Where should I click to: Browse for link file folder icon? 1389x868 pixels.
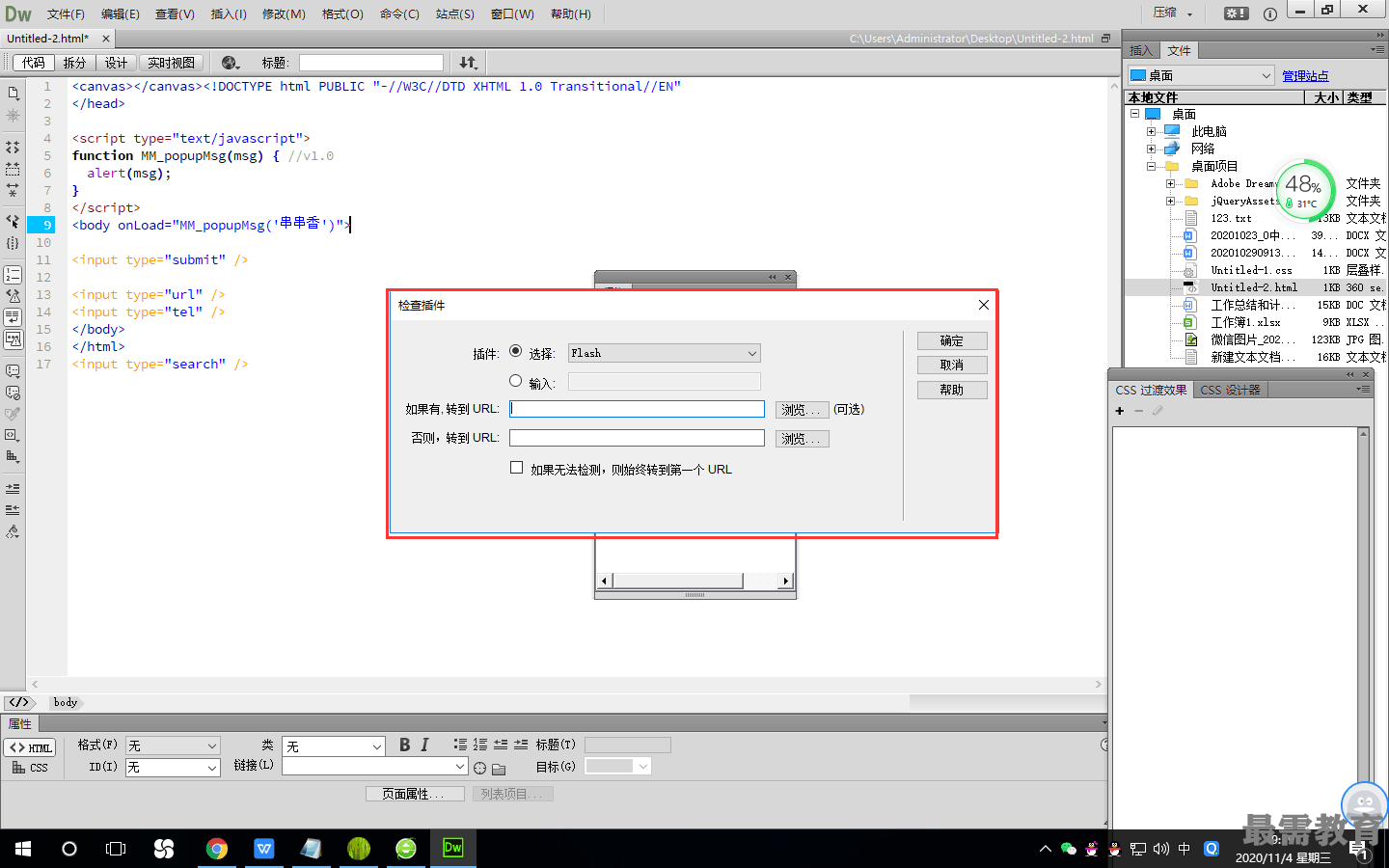[499, 769]
